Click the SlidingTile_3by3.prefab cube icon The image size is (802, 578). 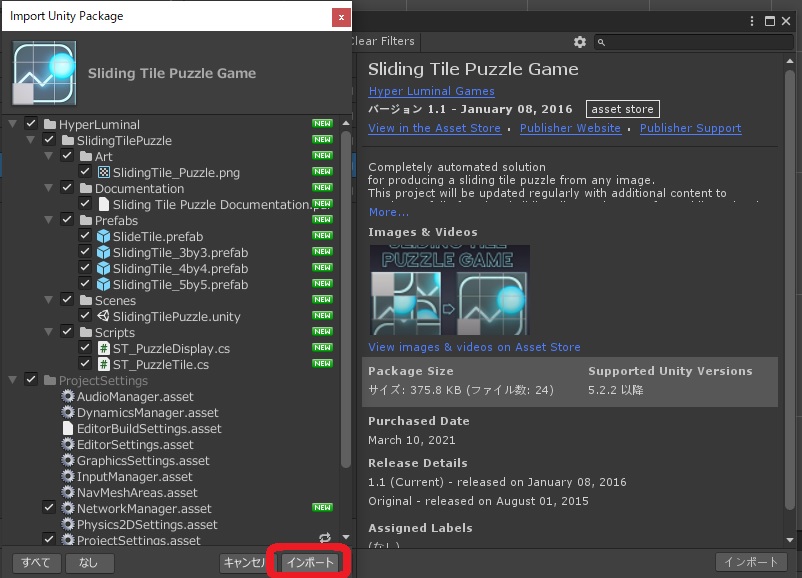coord(103,252)
